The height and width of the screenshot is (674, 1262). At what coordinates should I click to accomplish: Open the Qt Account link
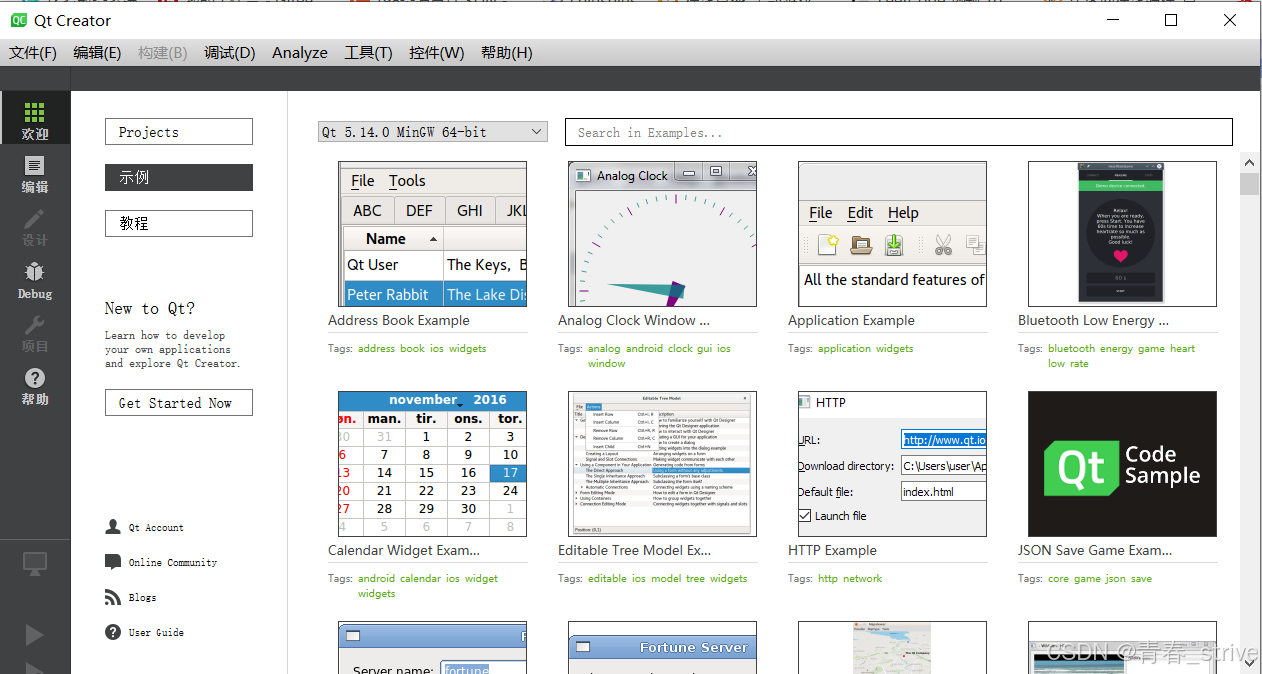156,527
